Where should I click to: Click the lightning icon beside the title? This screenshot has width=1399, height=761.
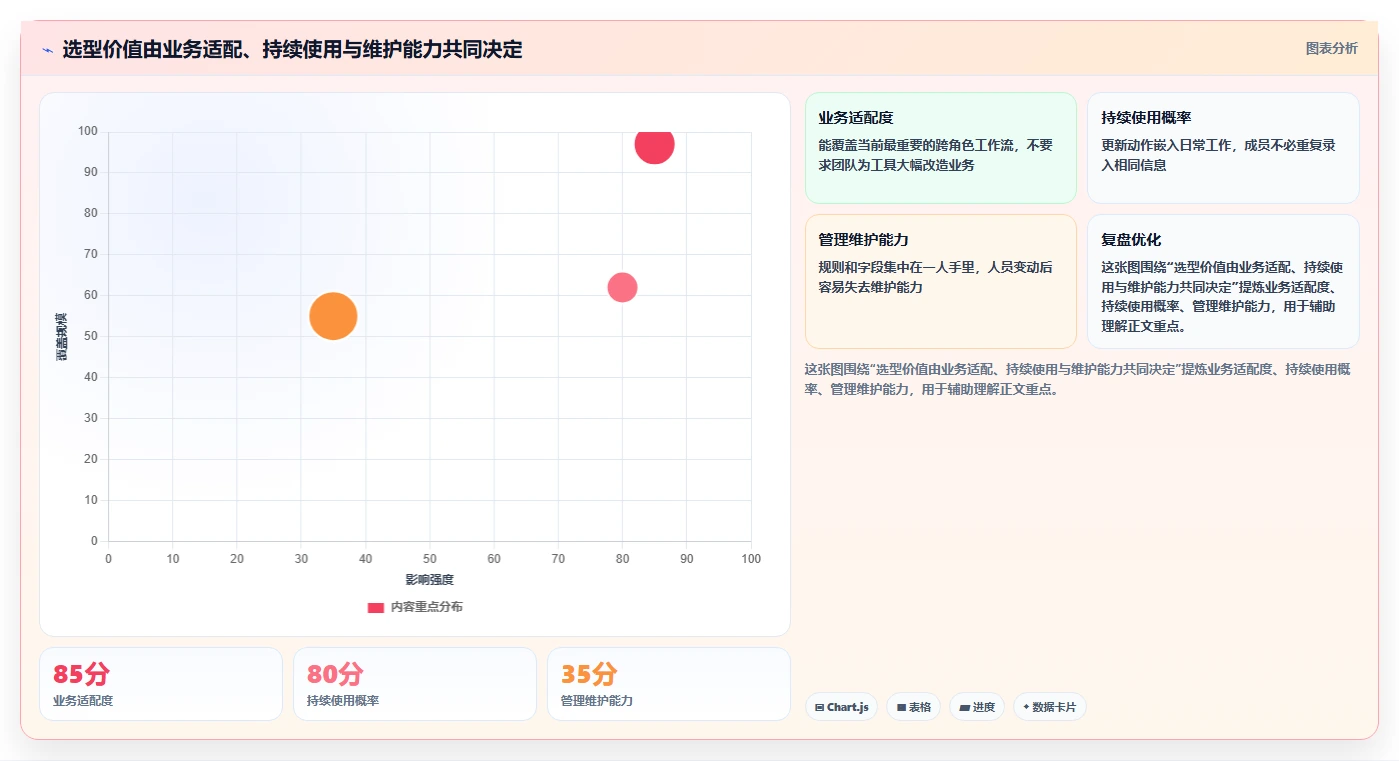(x=47, y=50)
